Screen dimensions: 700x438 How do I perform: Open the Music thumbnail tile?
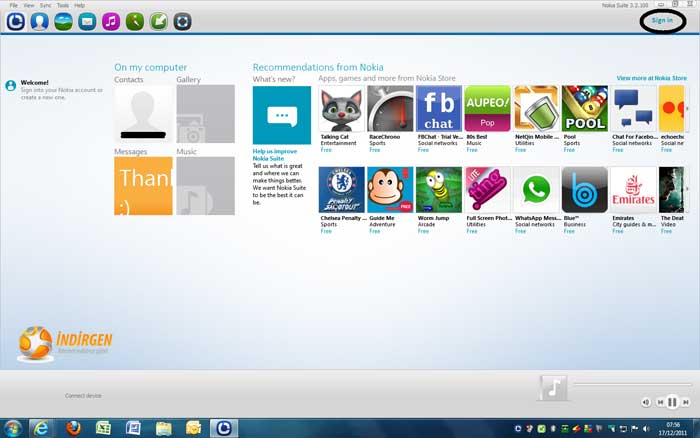pos(205,186)
